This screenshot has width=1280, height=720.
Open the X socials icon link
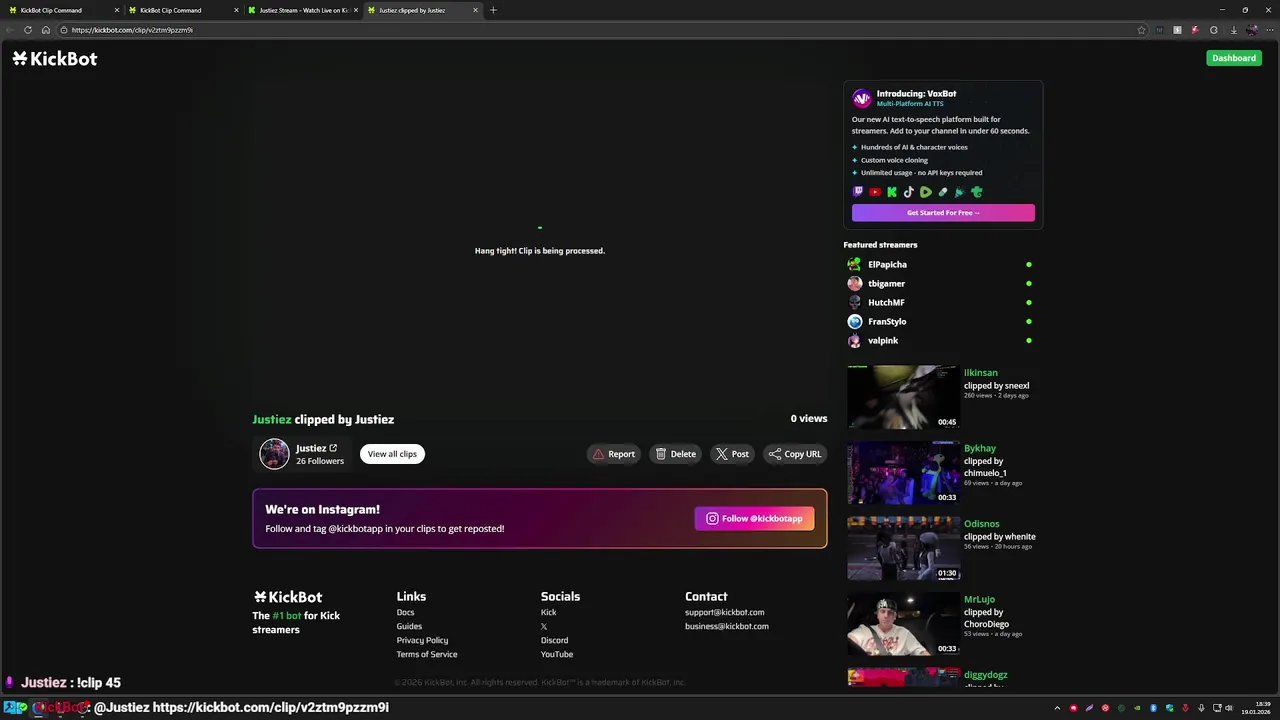[544, 626]
